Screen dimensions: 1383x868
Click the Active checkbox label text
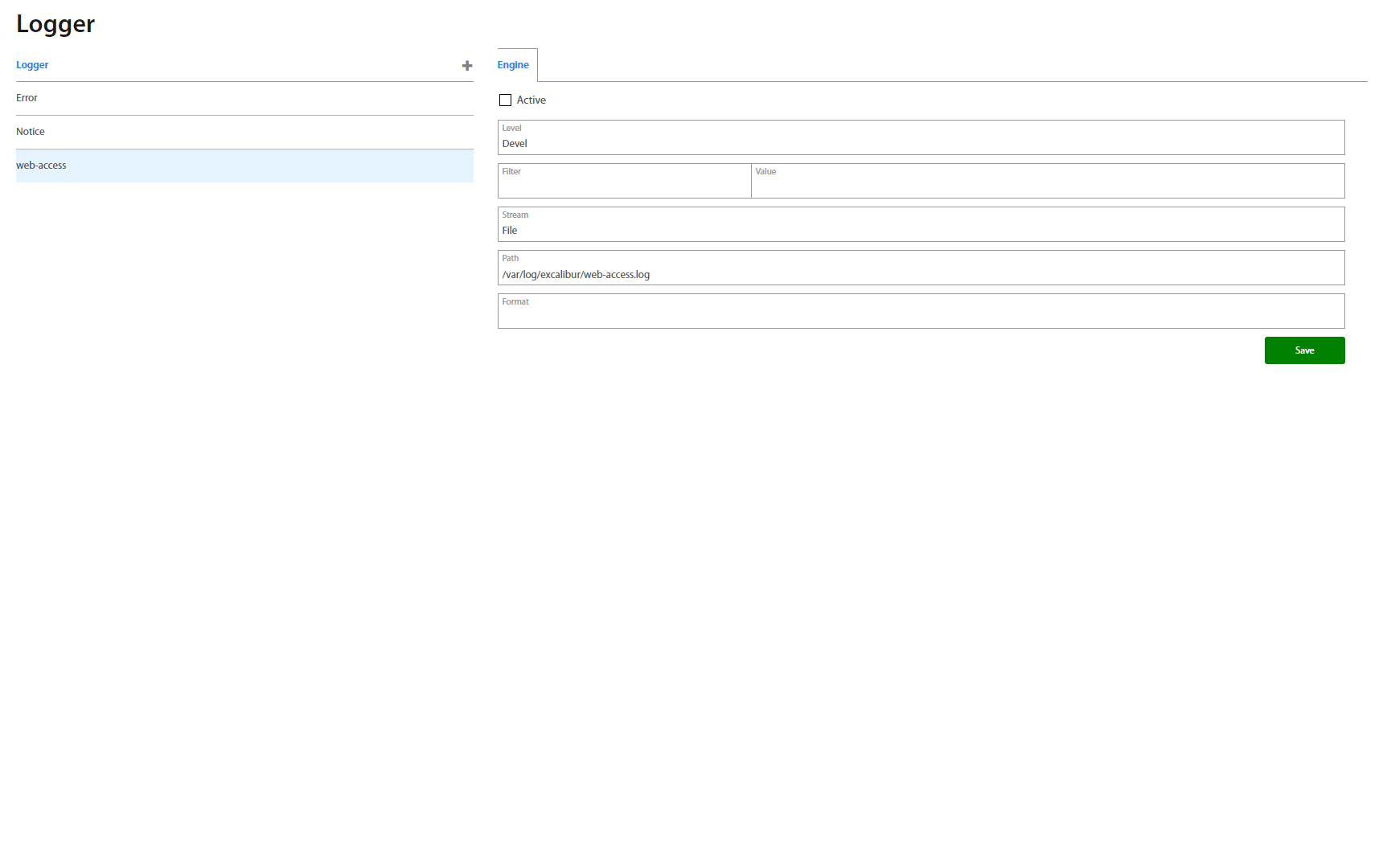531,100
